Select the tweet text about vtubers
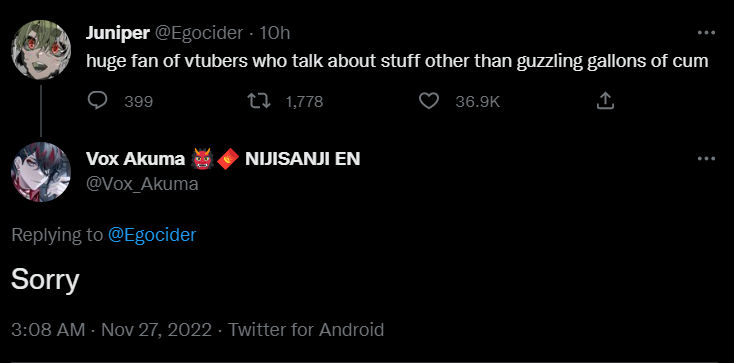734x363 pixels. click(x=397, y=61)
